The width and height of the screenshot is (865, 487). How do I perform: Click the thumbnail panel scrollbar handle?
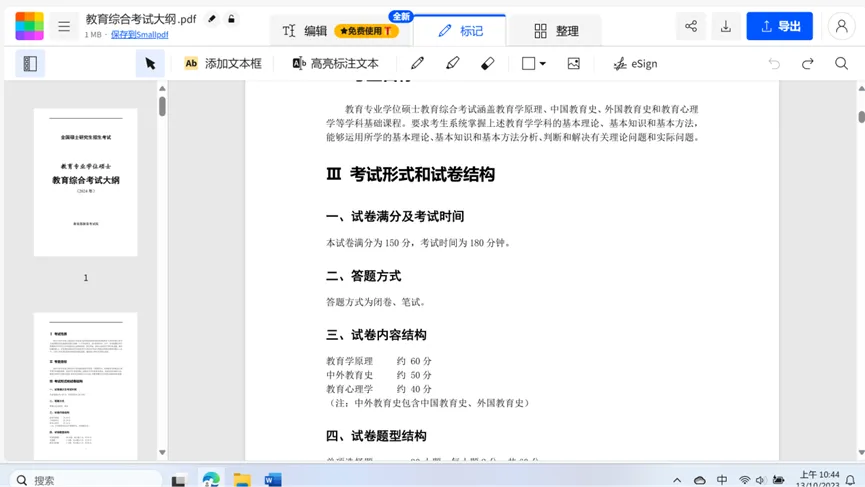coord(162,106)
